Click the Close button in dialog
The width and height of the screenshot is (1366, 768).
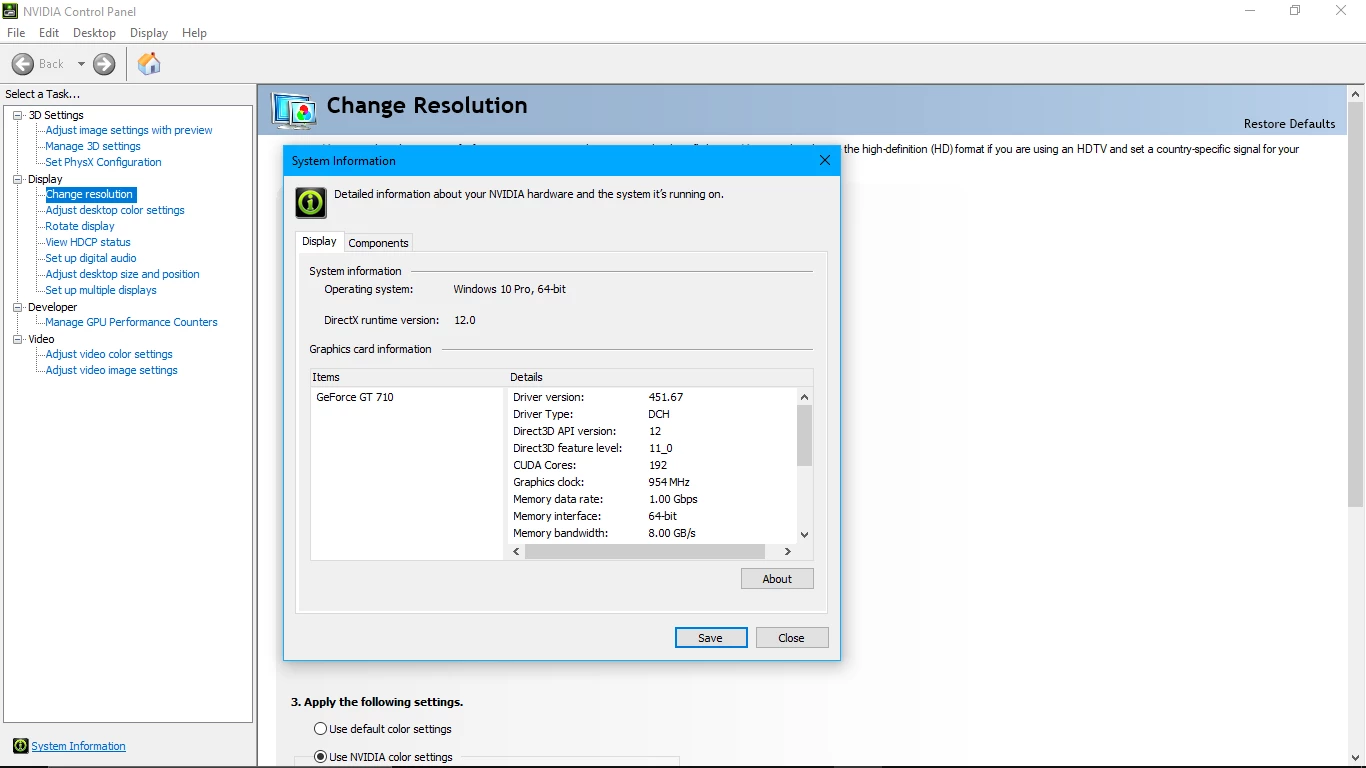click(x=792, y=638)
